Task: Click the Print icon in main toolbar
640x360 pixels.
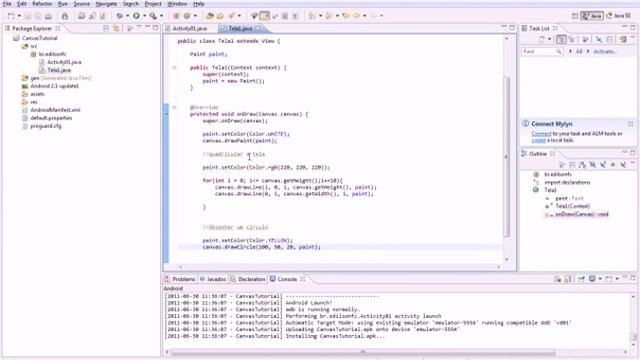Action: click(48, 16)
